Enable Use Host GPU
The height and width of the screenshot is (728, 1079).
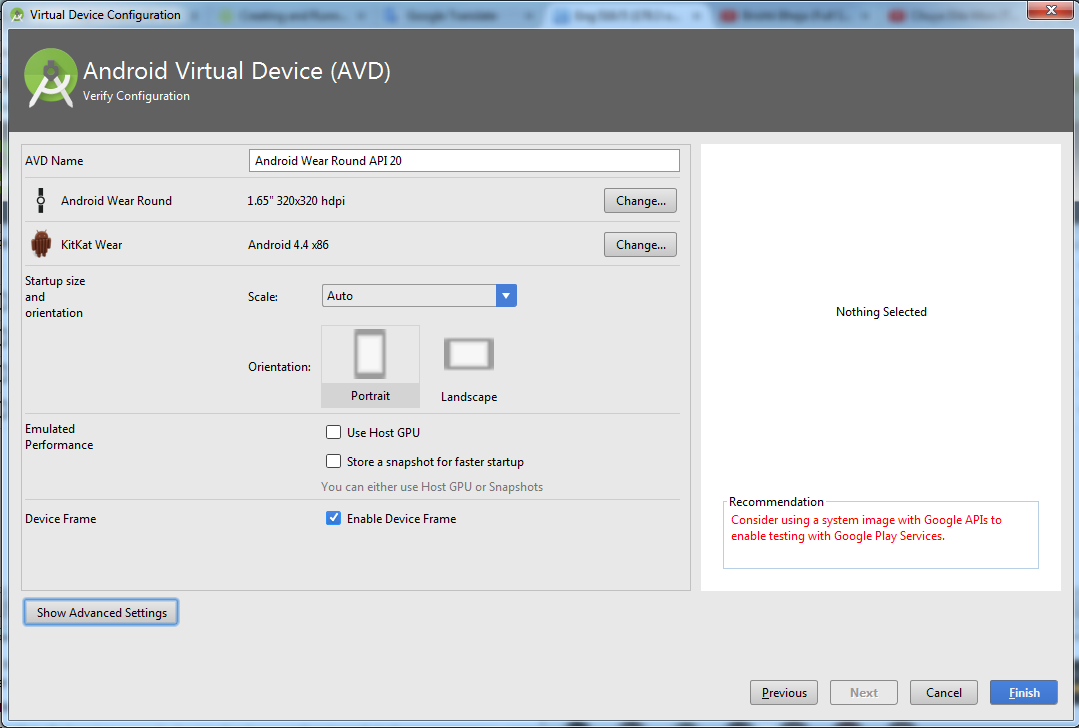(x=333, y=432)
